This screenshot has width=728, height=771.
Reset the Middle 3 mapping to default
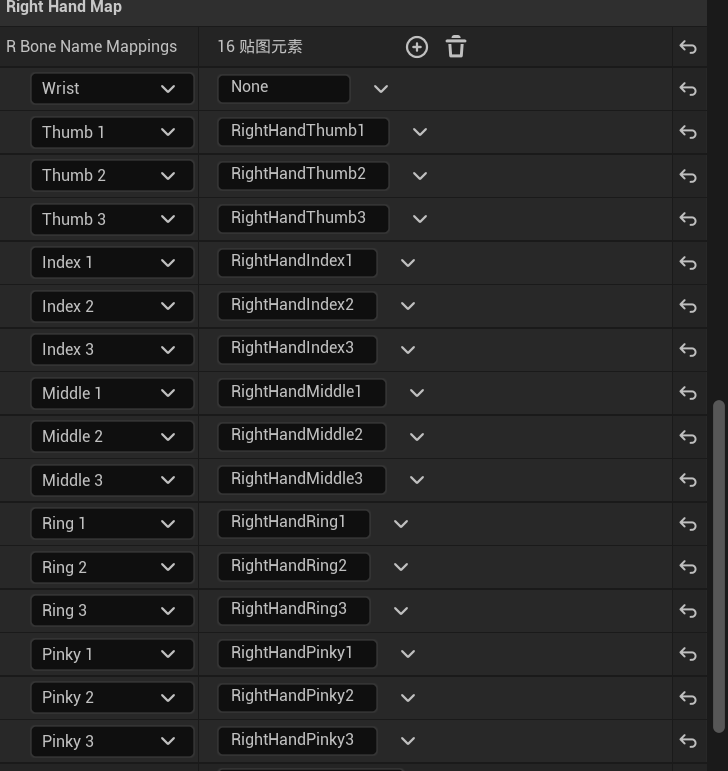coord(688,480)
